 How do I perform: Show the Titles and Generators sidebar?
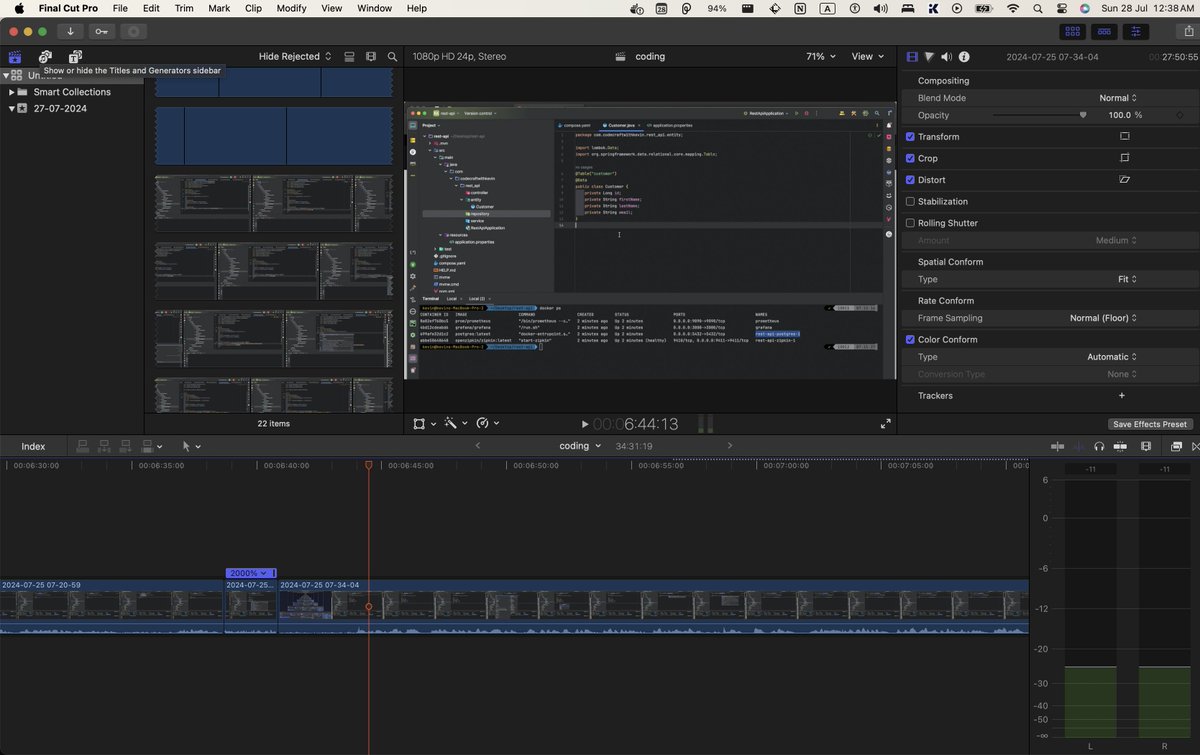75,57
